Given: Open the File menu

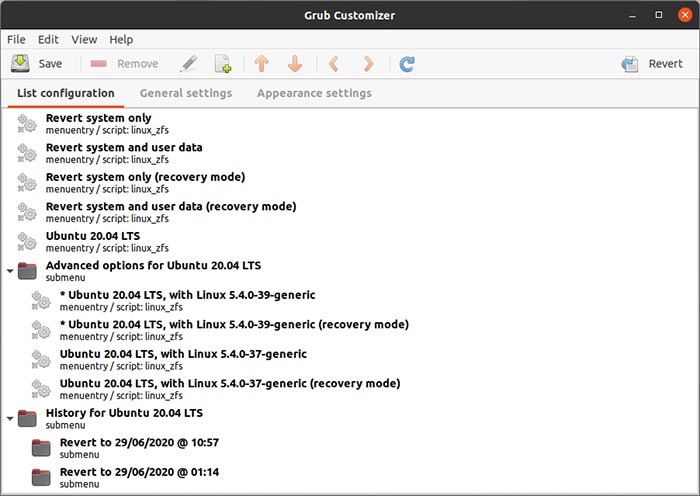Looking at the screenshot, I should (x=16, y=39).
